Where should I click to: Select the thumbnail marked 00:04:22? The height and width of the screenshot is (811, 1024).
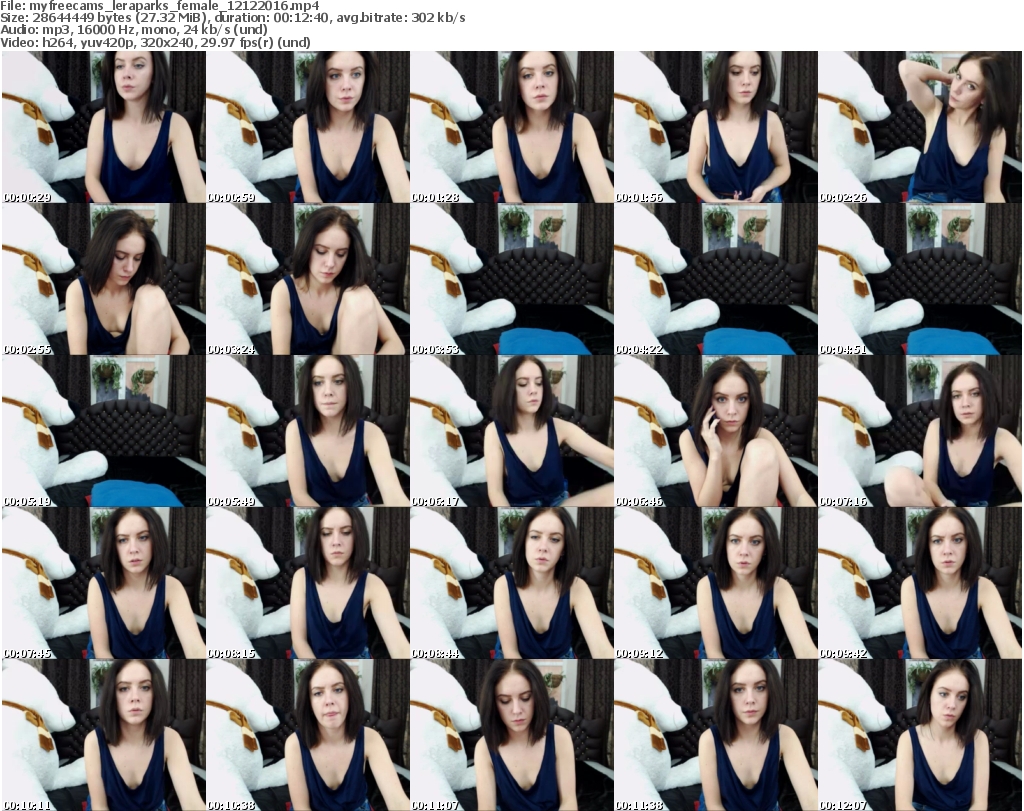[x=716, y=279]
